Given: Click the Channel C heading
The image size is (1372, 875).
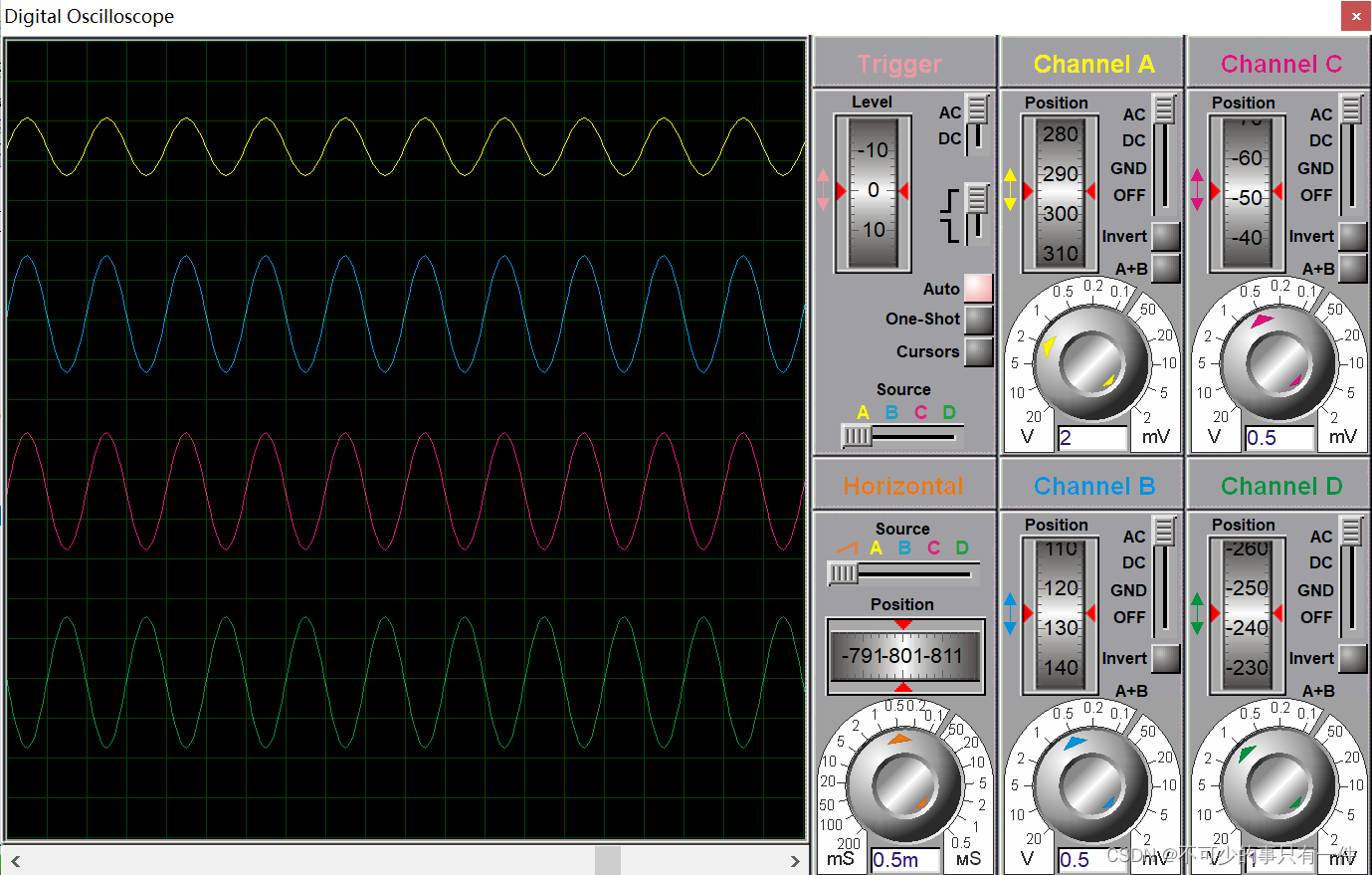Looking at the screenshot, I should 1280,64.
